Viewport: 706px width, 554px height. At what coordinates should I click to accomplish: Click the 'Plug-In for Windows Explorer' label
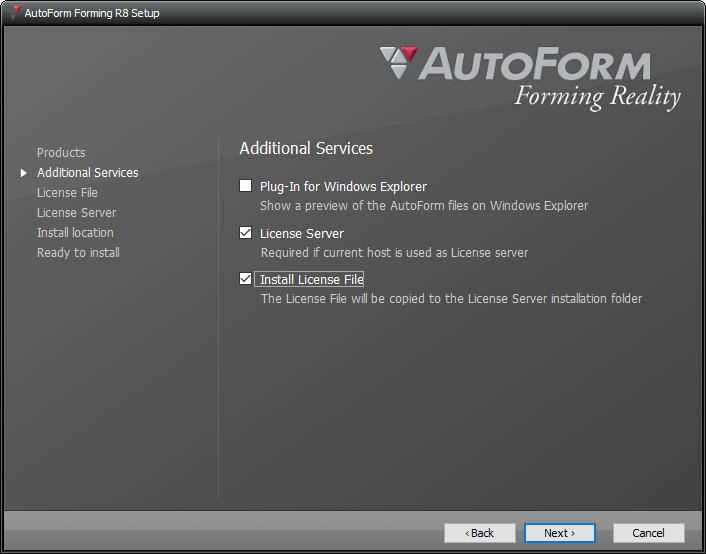point(343,186)
